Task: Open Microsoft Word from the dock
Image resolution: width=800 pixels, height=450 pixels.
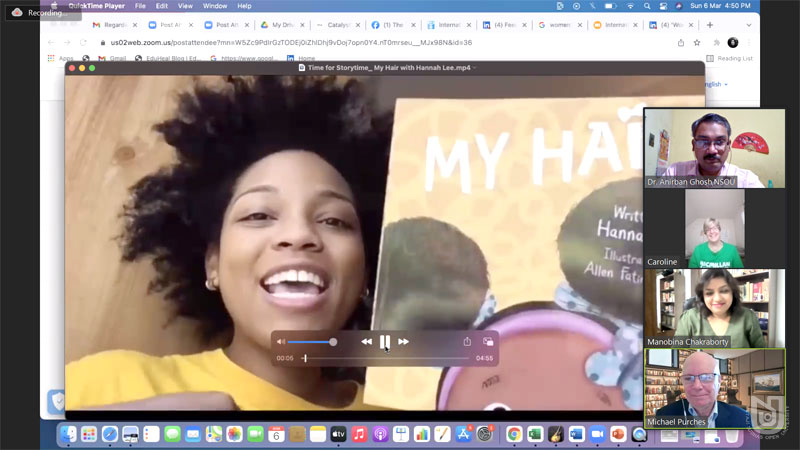Action: coord(577,434)
